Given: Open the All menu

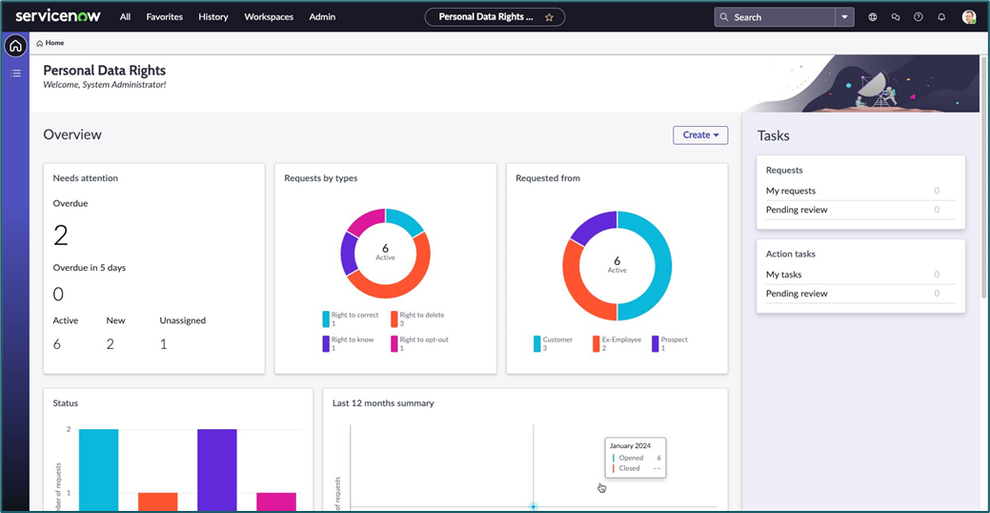Looking at the screenshot, I should click(125, 17).
